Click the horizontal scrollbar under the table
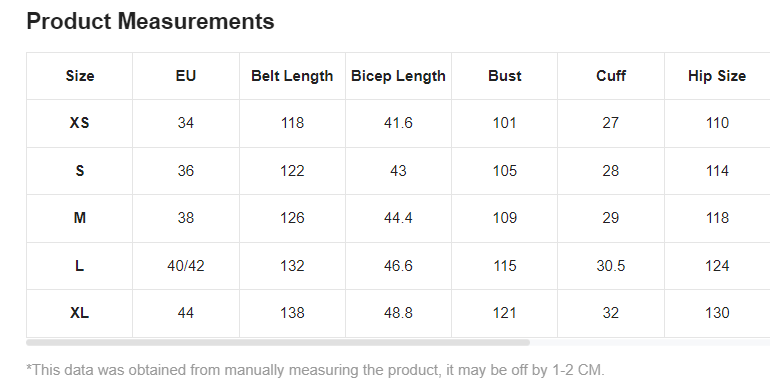This screenshot has width=770, height=387. pyautogui.click(x=278, y=342)
